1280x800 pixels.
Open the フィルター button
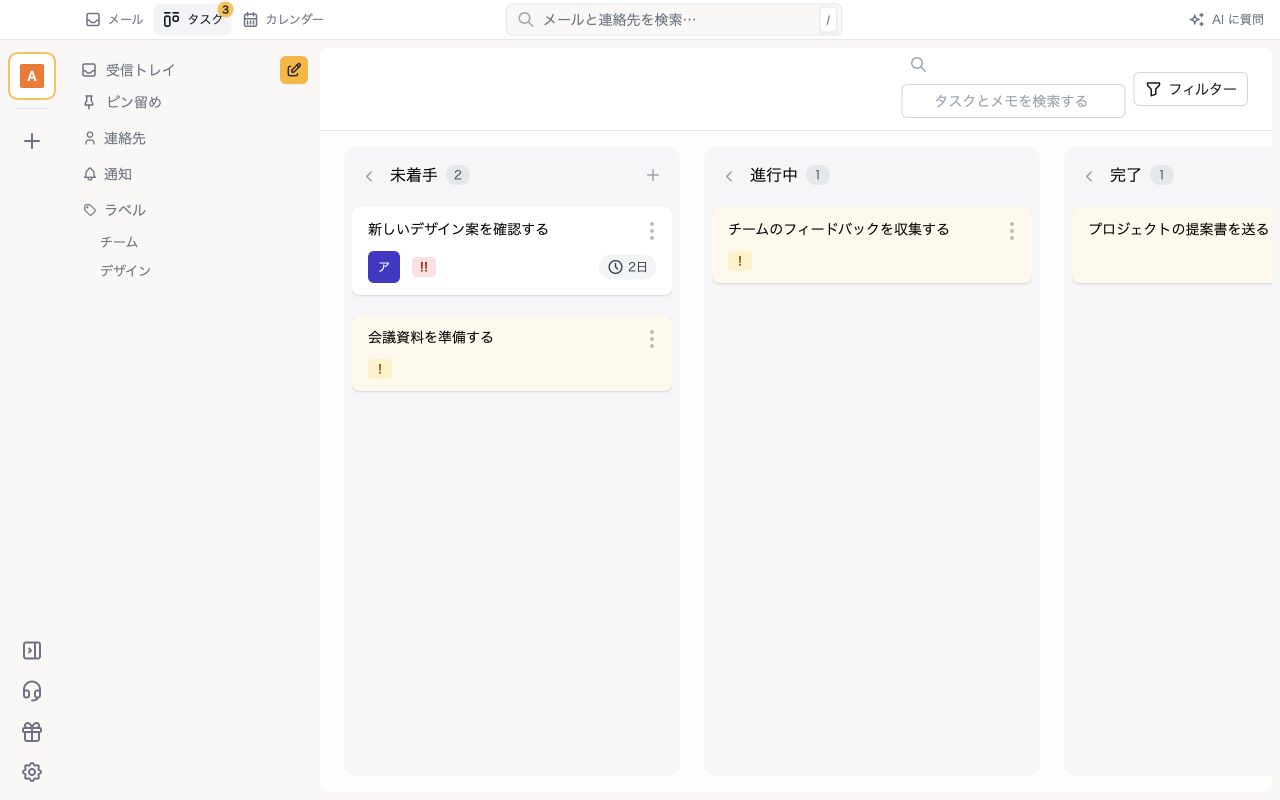(x=1190, y=89)
